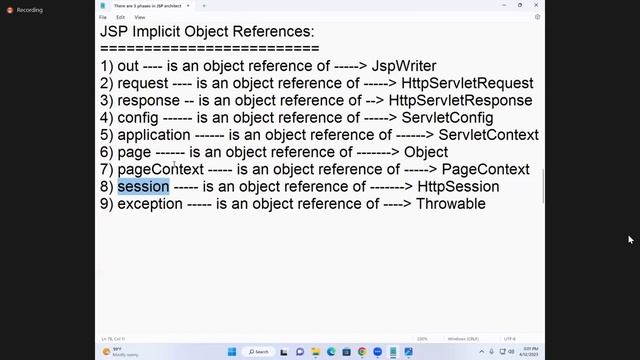
Task: Open the weather widget on the taskbar
Action: tap(120, 351)
